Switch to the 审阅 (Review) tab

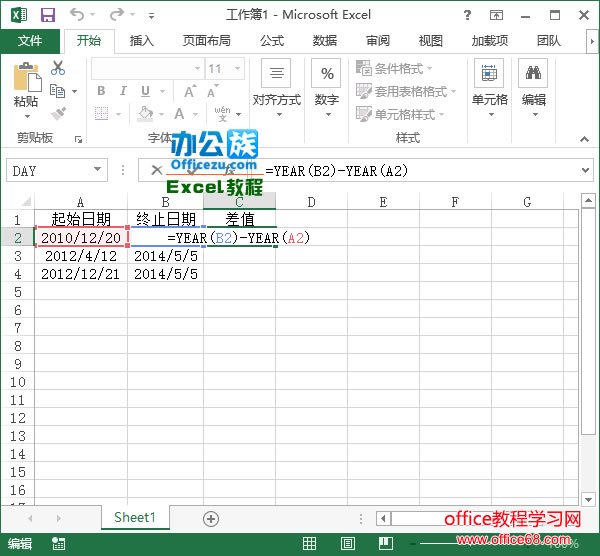(x=378, y=41)
